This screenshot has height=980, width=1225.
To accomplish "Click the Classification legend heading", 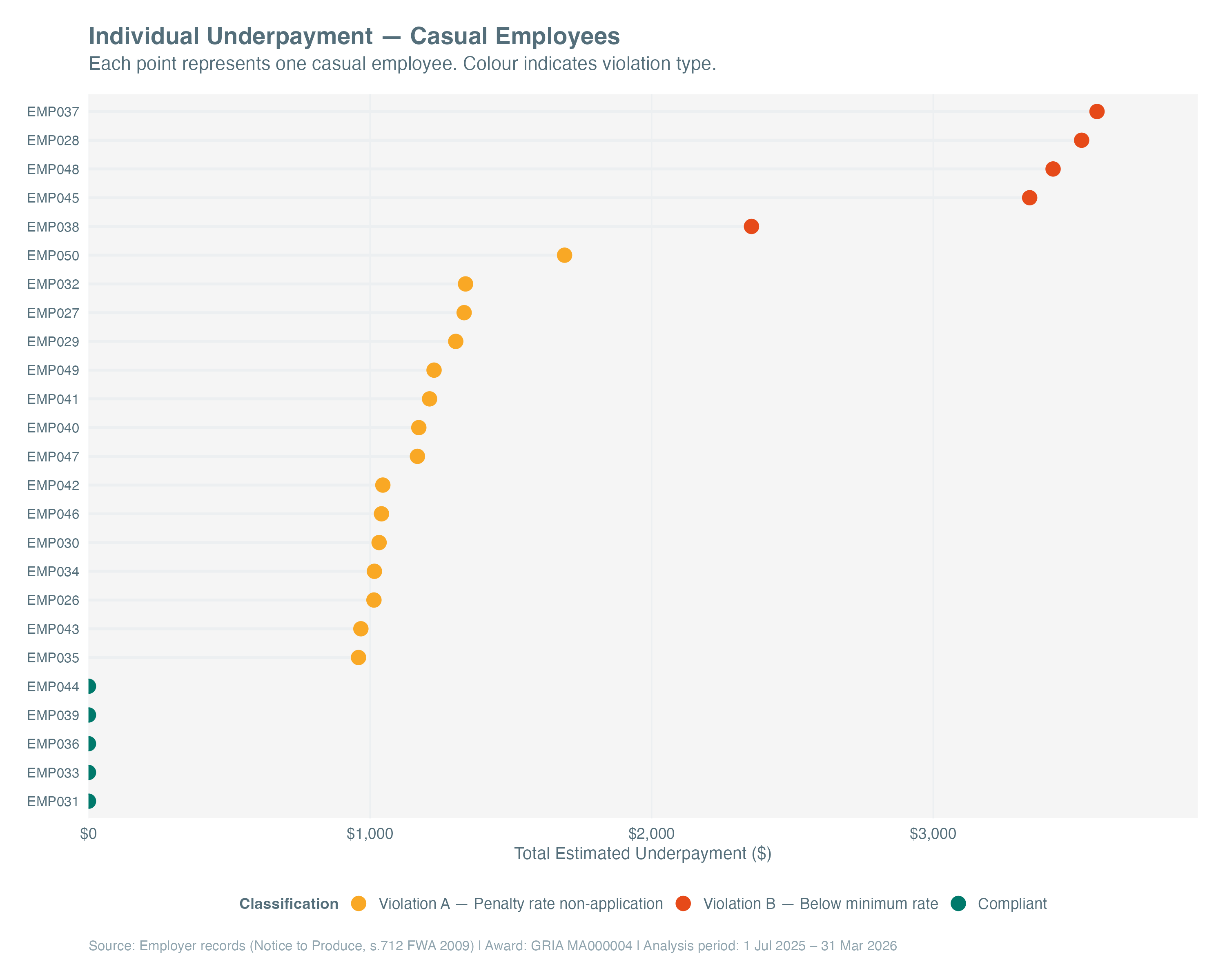I will coord(289,903).
